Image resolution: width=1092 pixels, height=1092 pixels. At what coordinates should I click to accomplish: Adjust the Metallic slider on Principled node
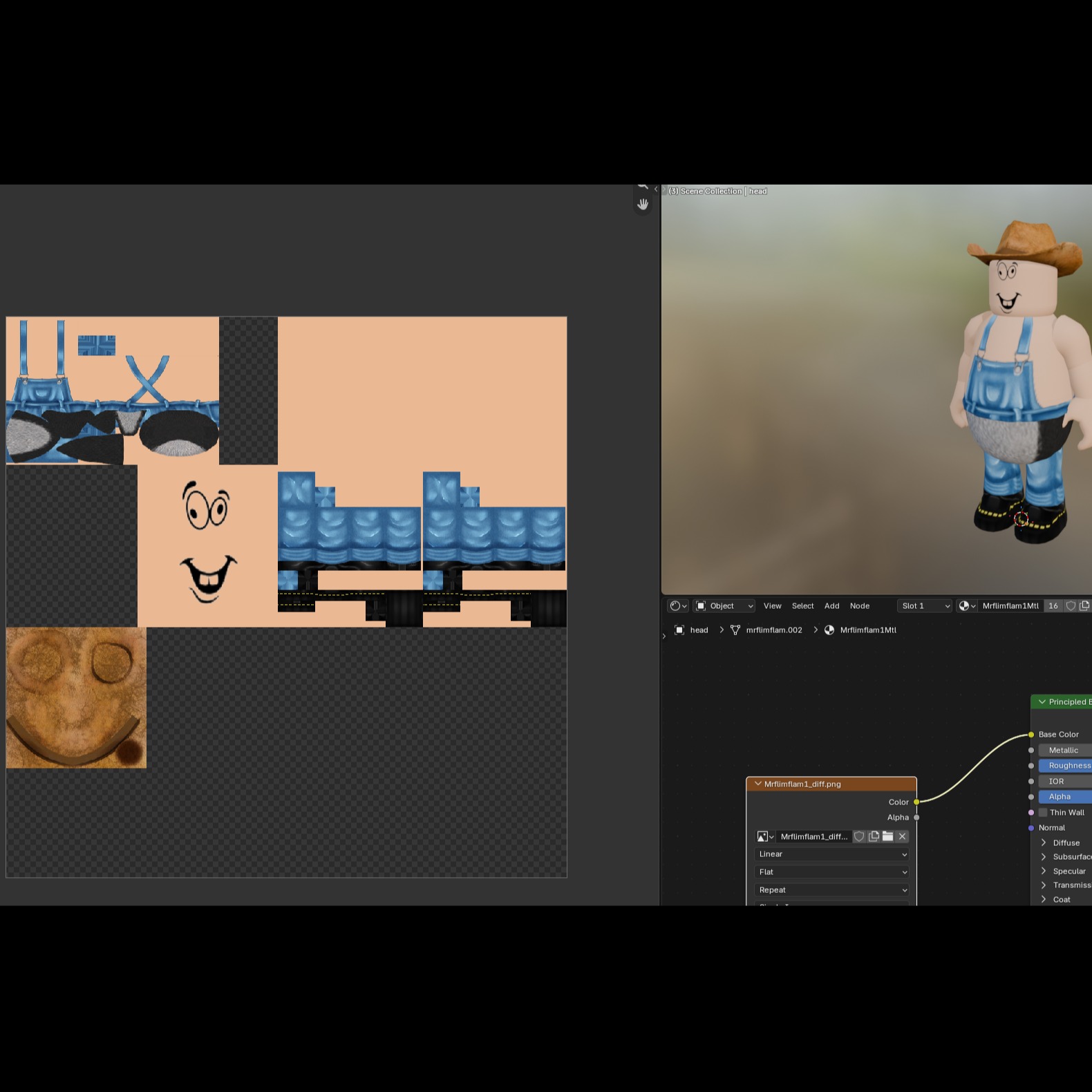(1065, 751)
